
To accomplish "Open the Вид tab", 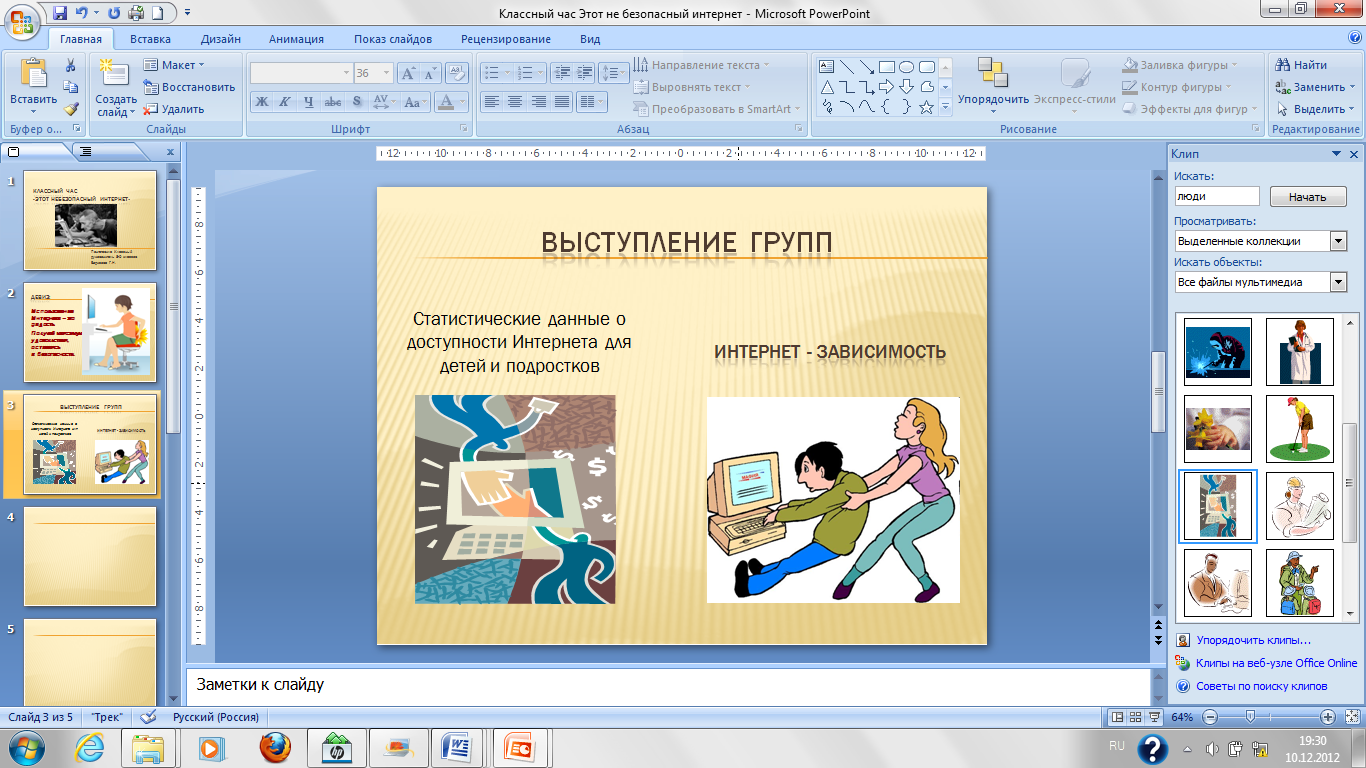I will click(590, 39).
